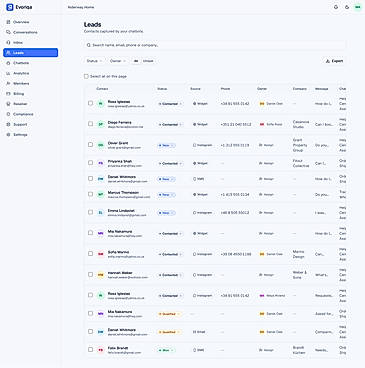Go to Leads in the sidebar
Viewport: 365px width, 368px height.
[30, 53]
